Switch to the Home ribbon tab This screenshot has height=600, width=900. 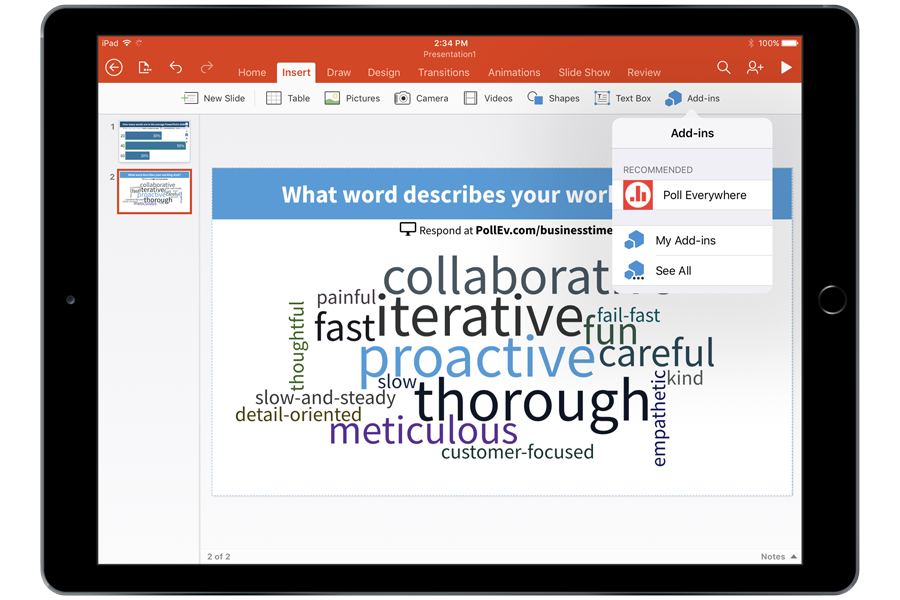click(252, 72)
